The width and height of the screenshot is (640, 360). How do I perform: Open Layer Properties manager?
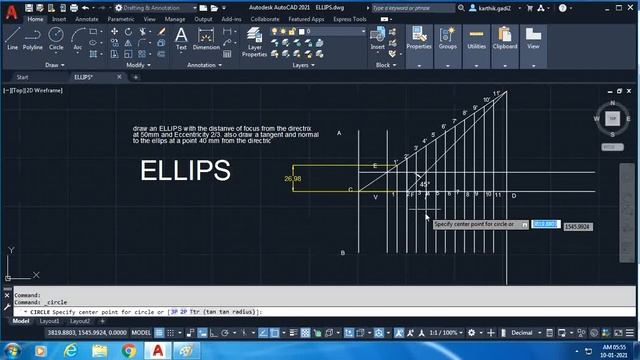point(254,42)
